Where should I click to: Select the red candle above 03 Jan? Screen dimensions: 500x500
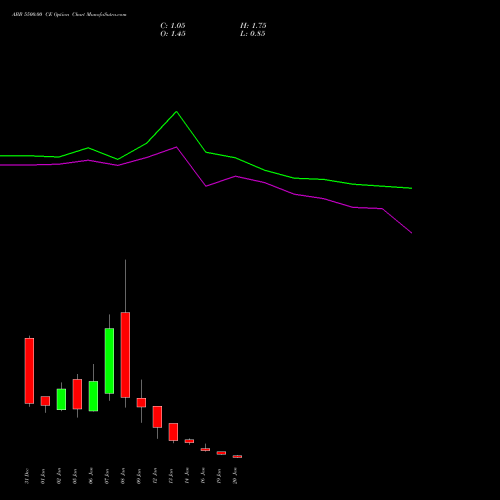pyautogui.click(x=77, y=394)
